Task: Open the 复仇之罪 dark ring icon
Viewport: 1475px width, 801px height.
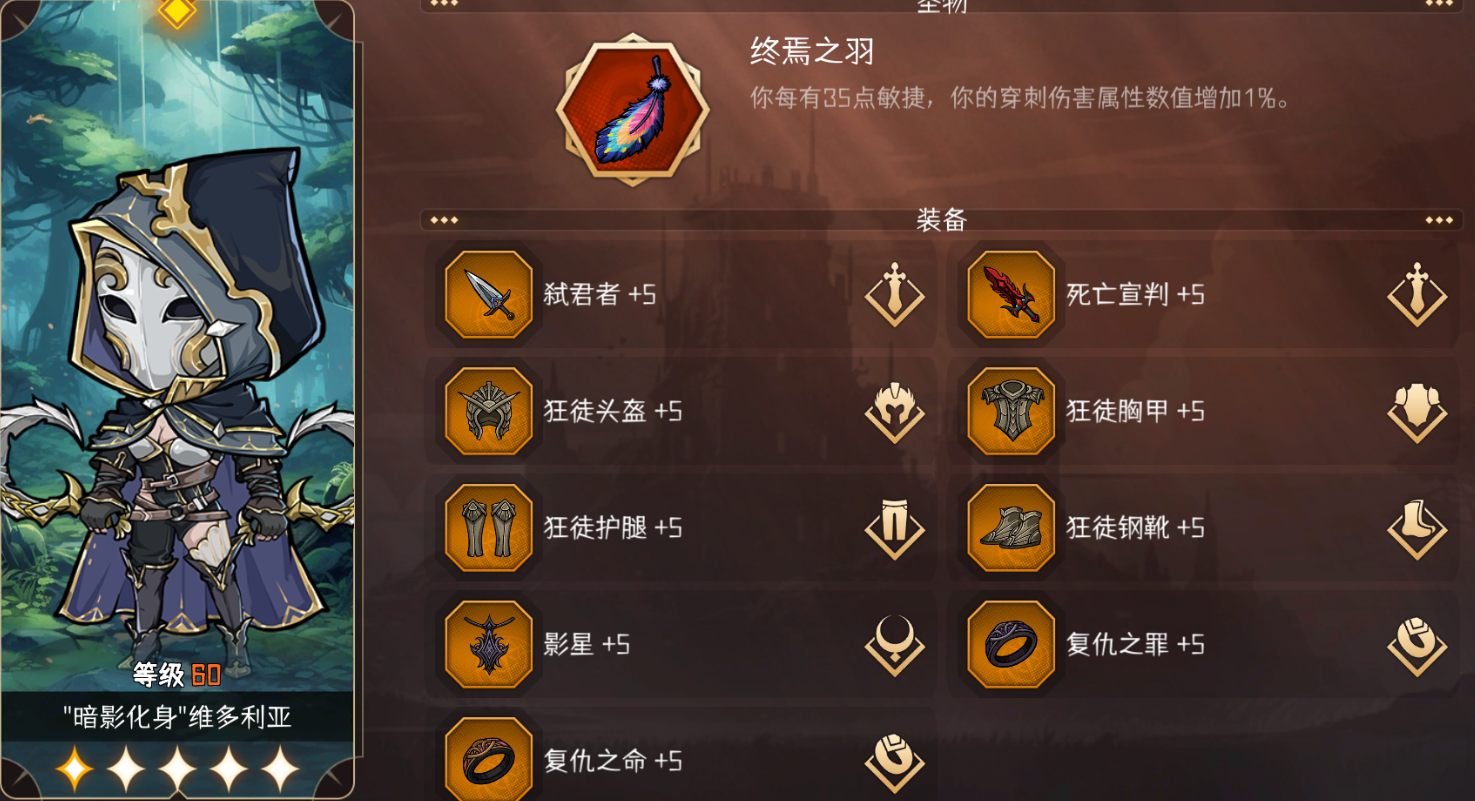Action: pyautogui.click(x=1011, y=645)
